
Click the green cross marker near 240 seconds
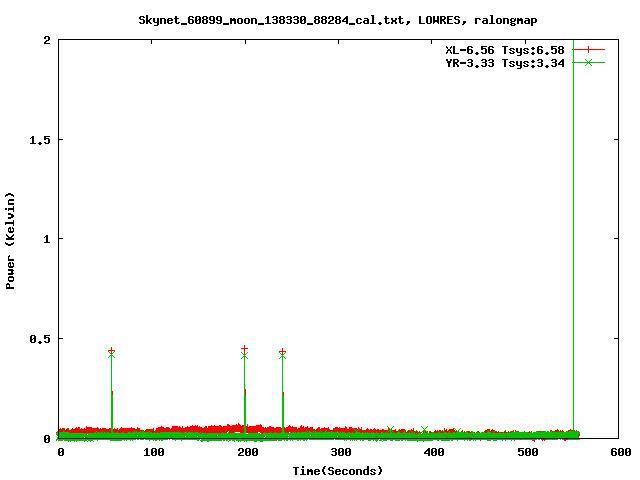pos(282,356)
